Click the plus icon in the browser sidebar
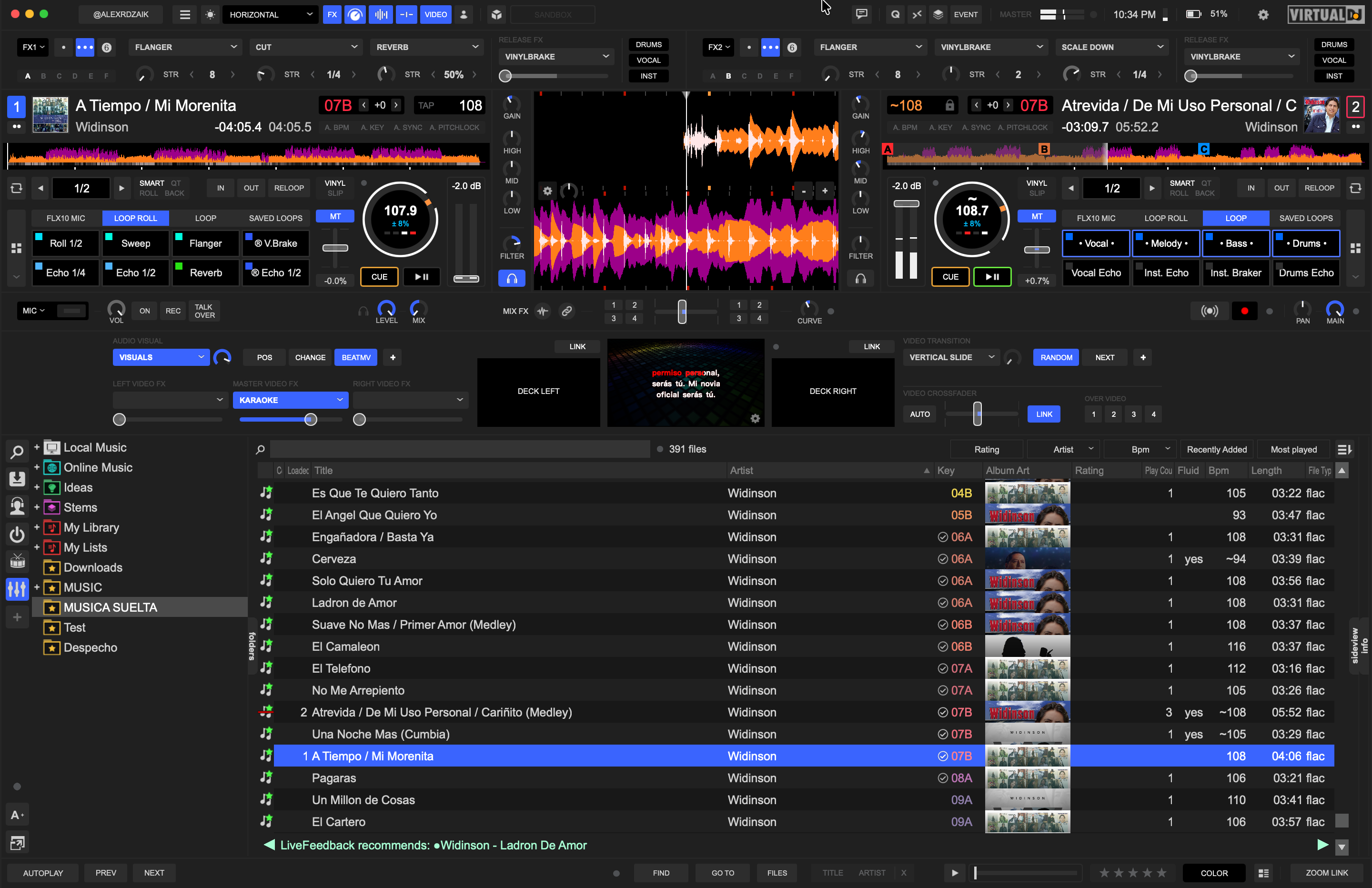The height and width of the screenshot is (888, 1372). [x=17, y=617]
